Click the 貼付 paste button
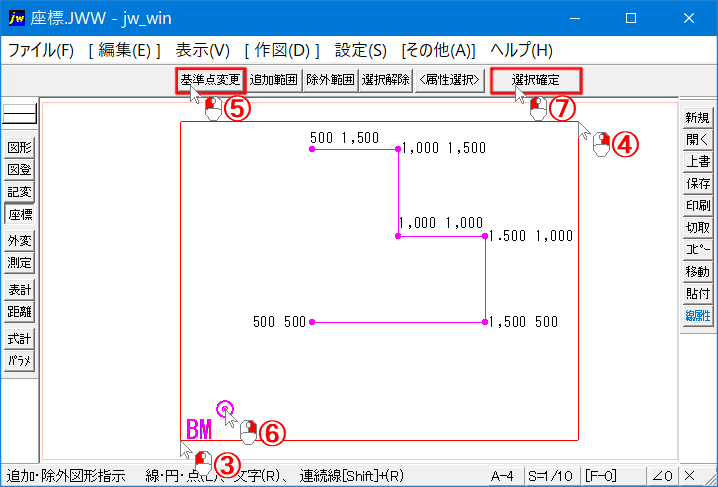 697,293
